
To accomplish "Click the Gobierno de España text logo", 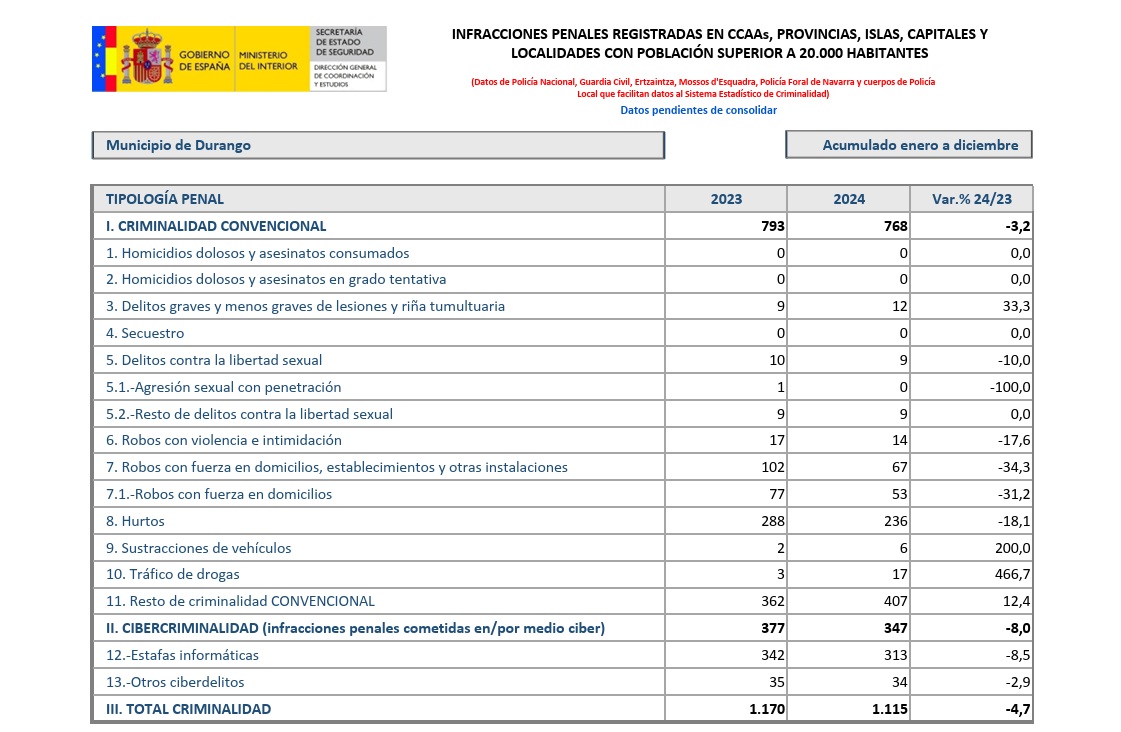I will point(204,60).
